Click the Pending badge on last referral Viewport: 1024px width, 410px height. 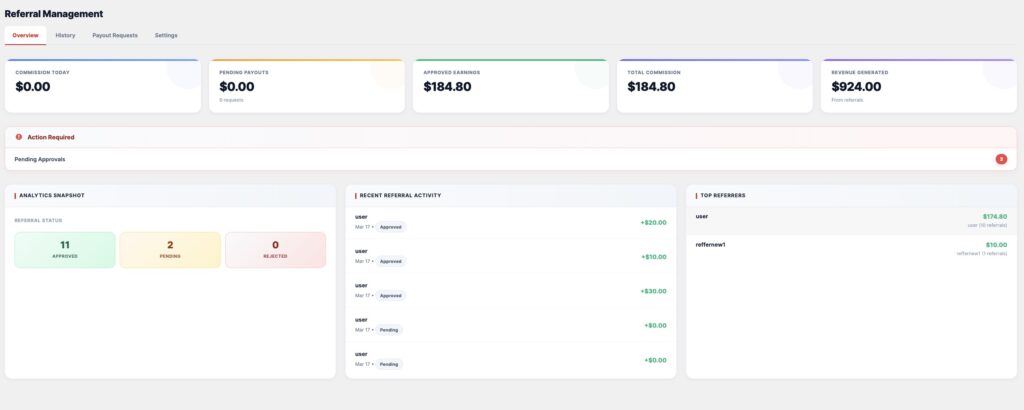tap(389, 364)
